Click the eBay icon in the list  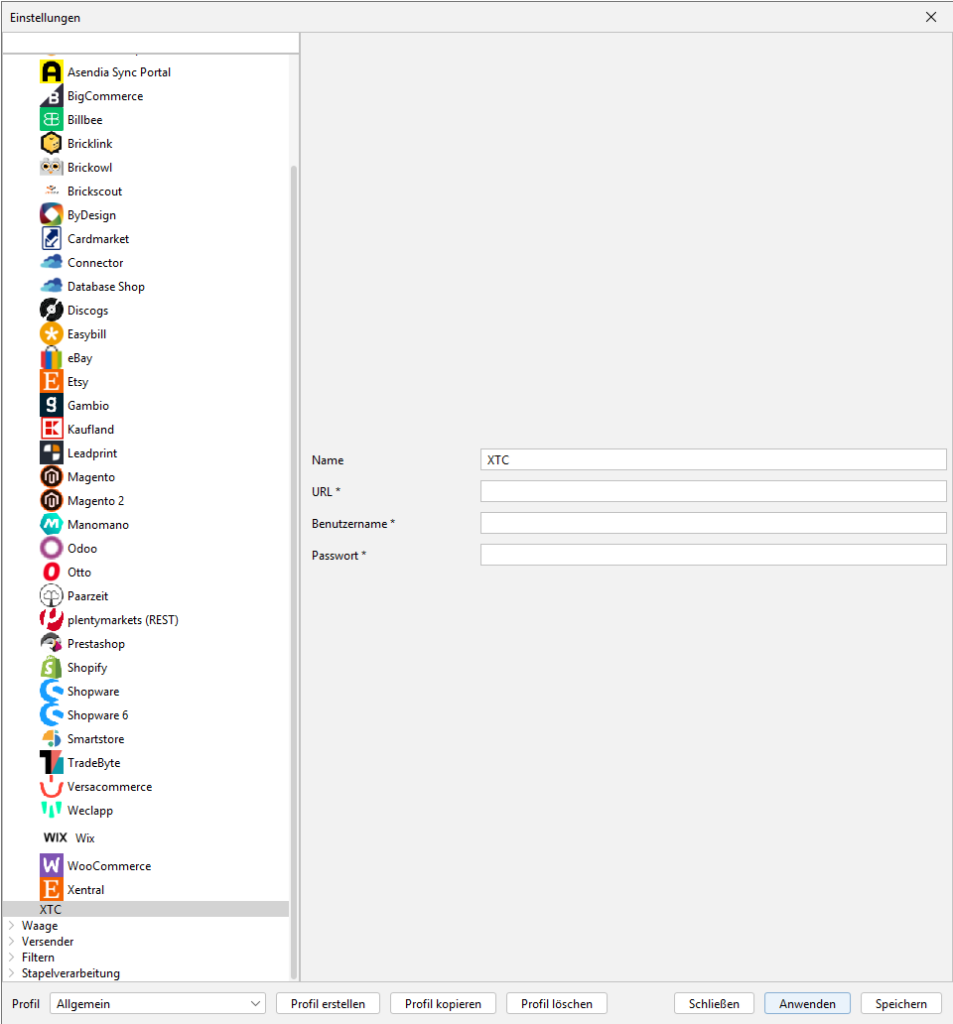[51, 358]
